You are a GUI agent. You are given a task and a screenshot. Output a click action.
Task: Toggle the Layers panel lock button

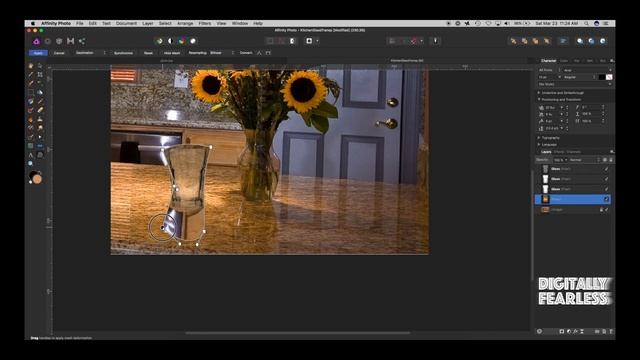pyautogui.click(x=611, y=160)
